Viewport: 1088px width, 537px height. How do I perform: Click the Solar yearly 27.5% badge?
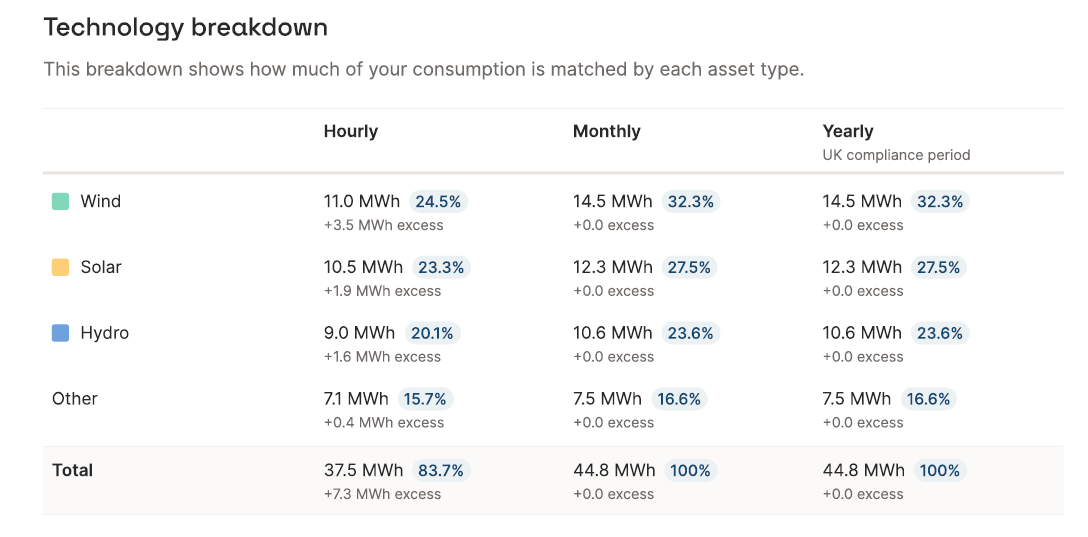(x=940, y=268)
